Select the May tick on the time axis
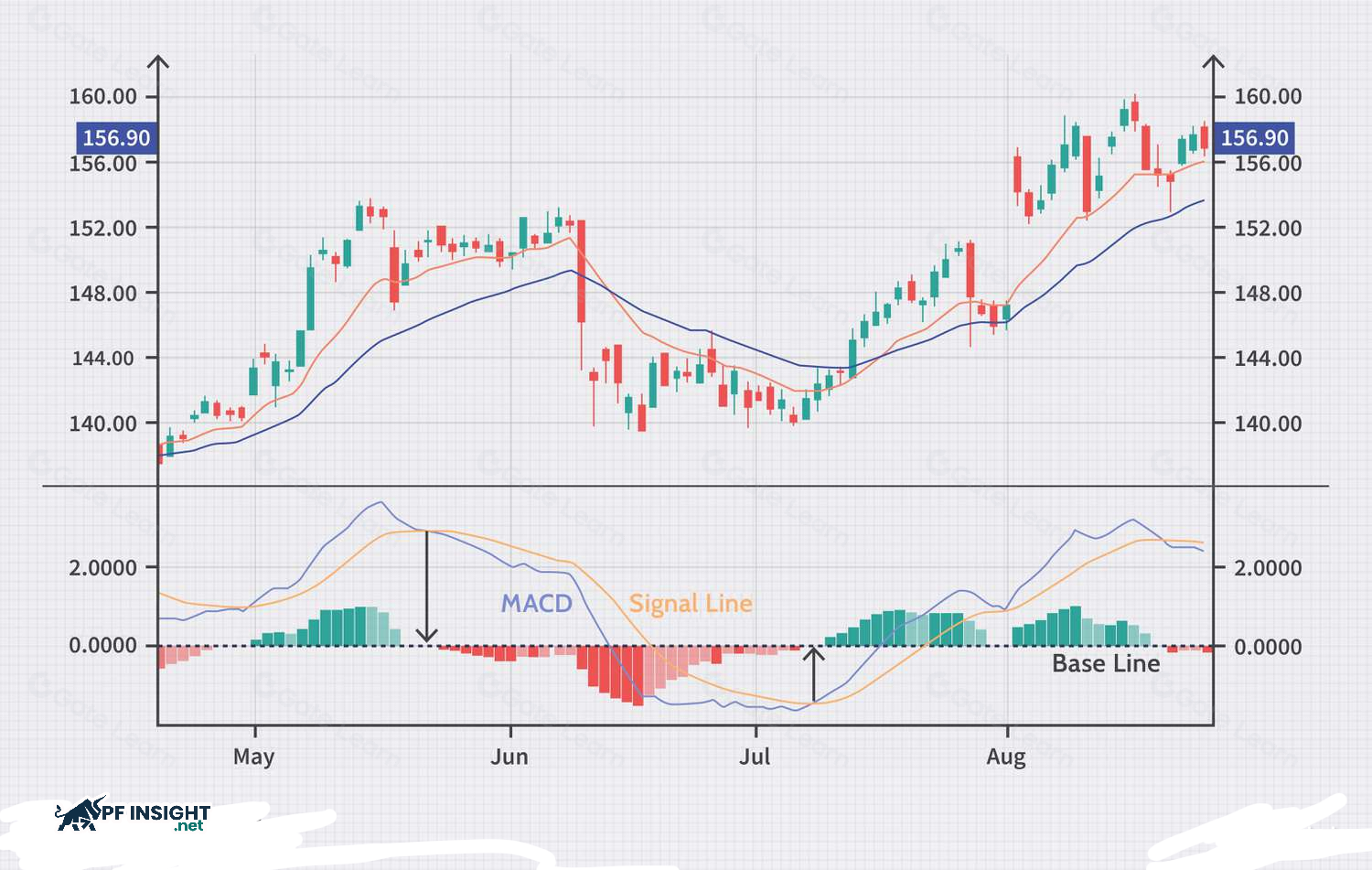Screen dimensions: 1372x870 tap(253, 757)
